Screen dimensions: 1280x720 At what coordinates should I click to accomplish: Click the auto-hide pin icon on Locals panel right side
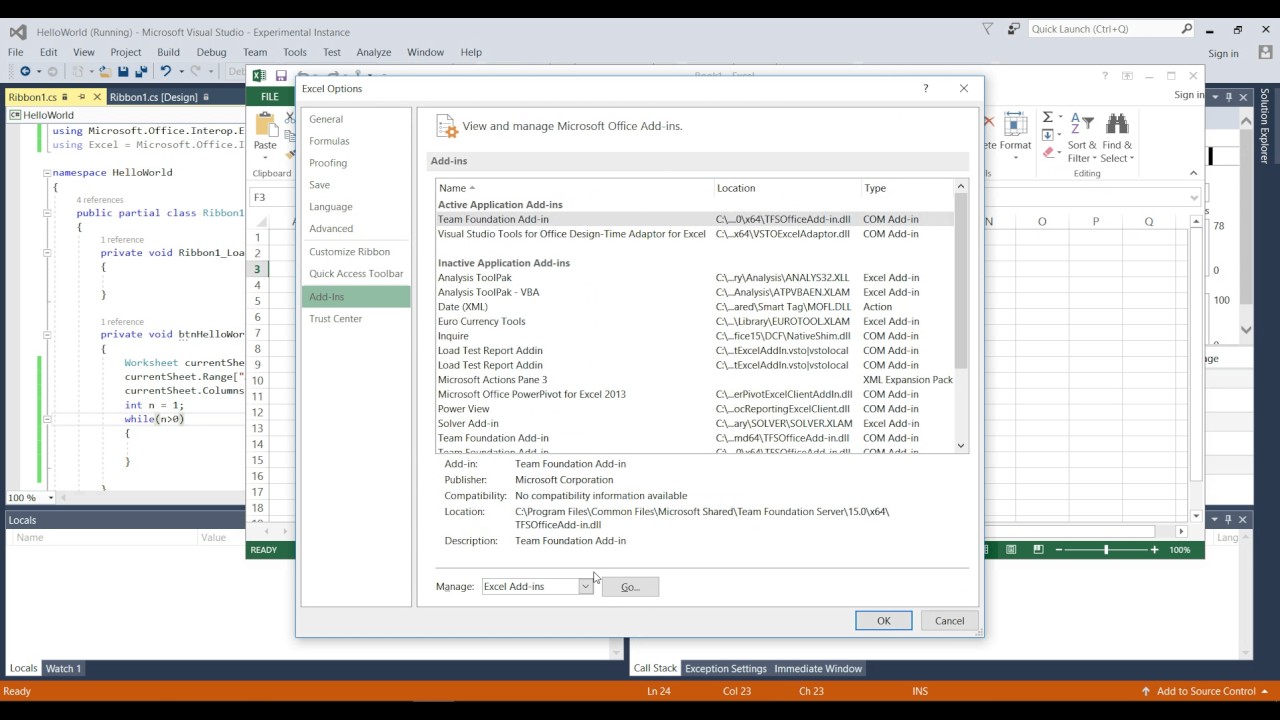point(1229,520)
